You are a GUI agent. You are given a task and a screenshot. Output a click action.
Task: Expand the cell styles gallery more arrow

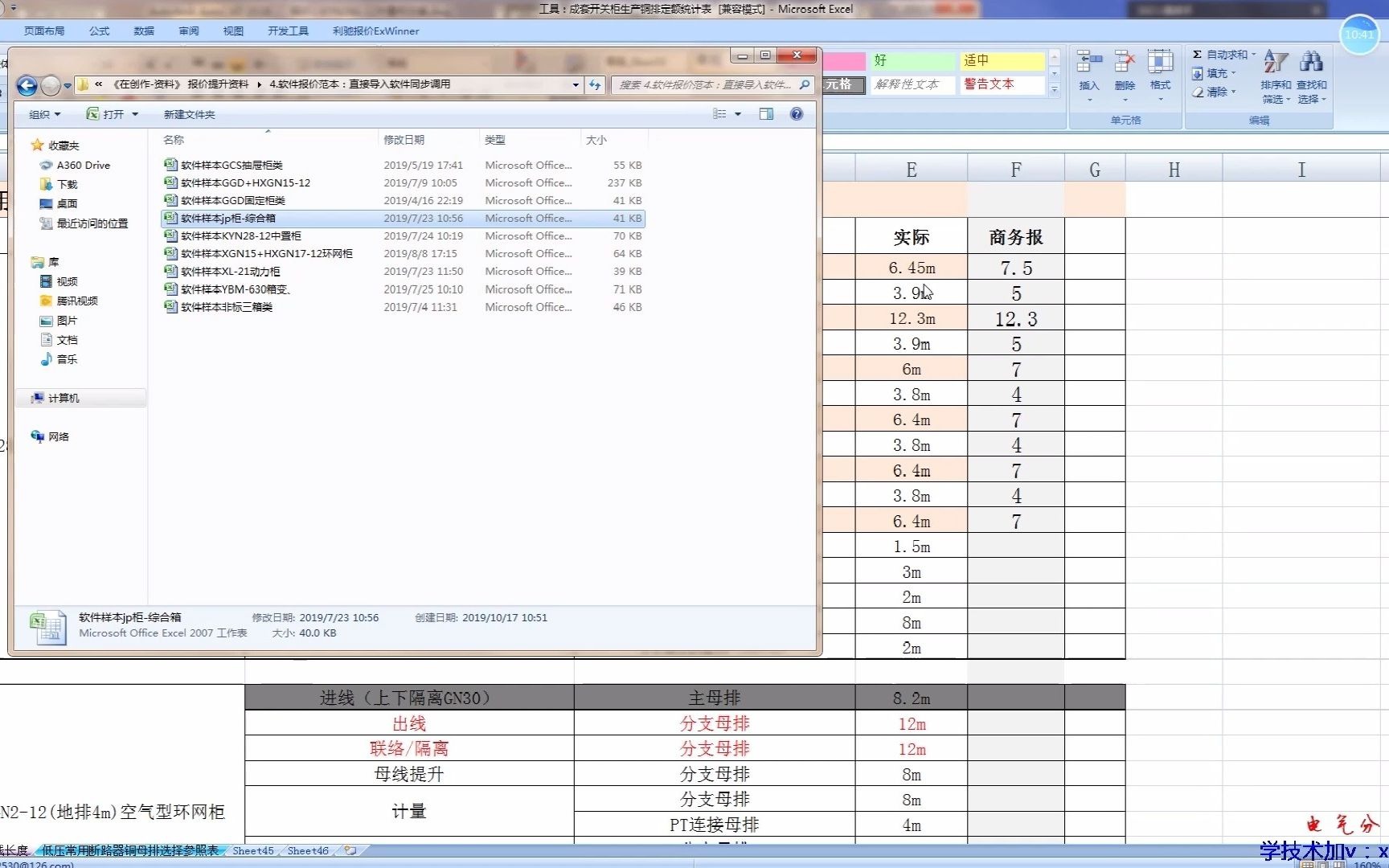(x=1054, y=91)
